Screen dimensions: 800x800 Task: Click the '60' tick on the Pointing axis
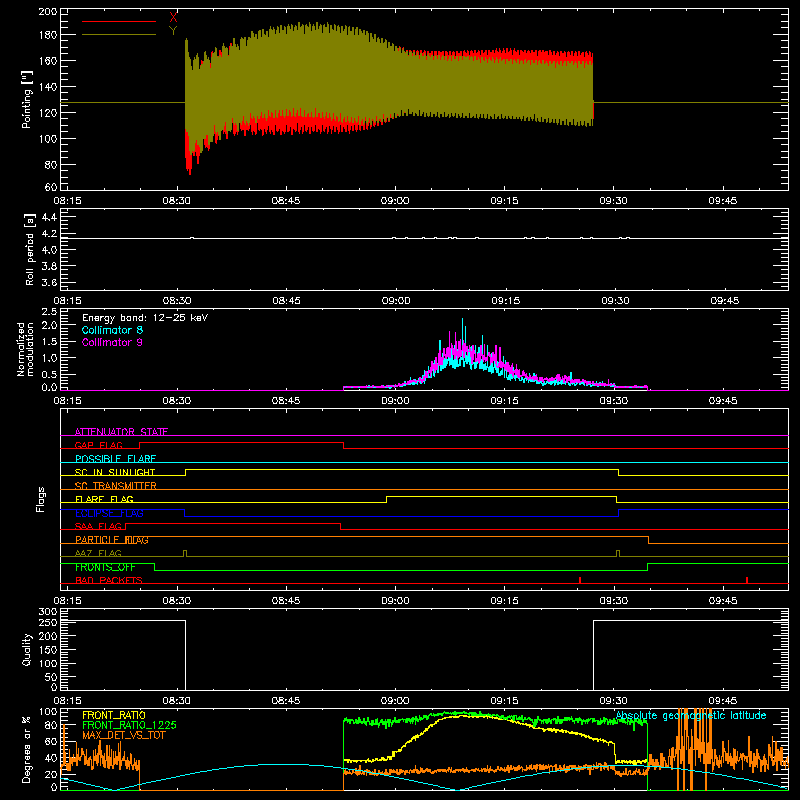click(x=51, y=187)
